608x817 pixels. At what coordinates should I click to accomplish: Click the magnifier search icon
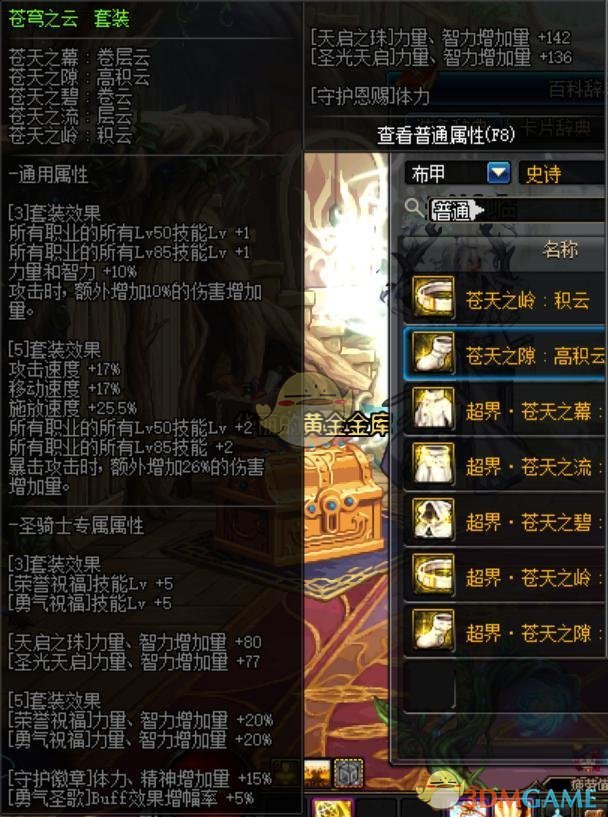tap(414, 208)
